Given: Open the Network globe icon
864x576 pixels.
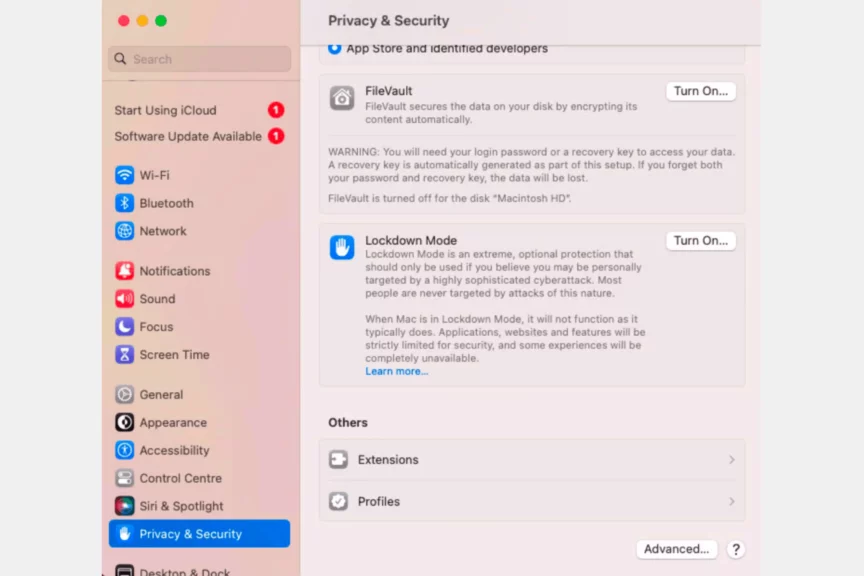Looking at the screenshot, I should click(x=124, y=231).
